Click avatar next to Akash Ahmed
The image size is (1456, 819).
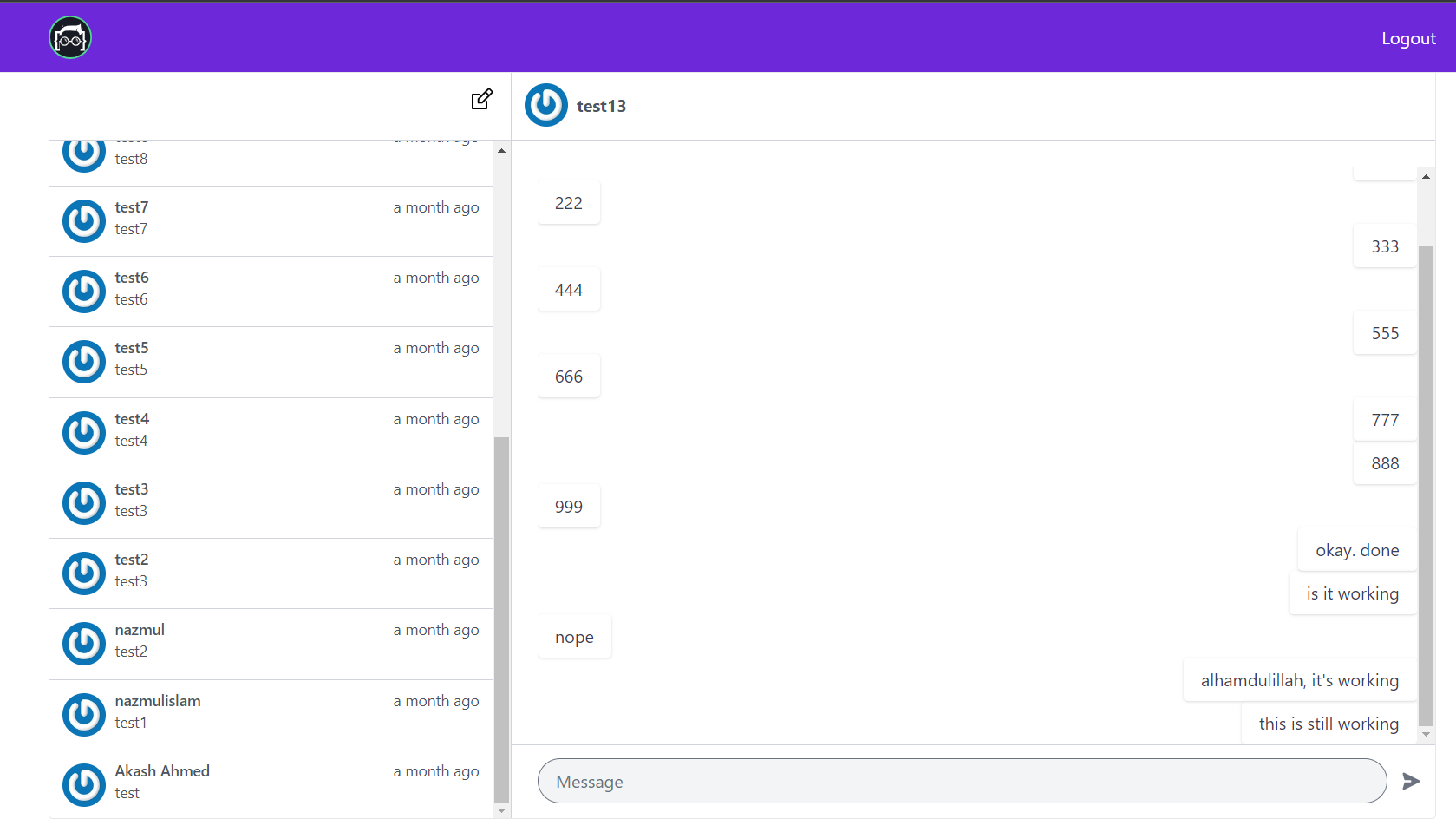(x=84, y=784)
